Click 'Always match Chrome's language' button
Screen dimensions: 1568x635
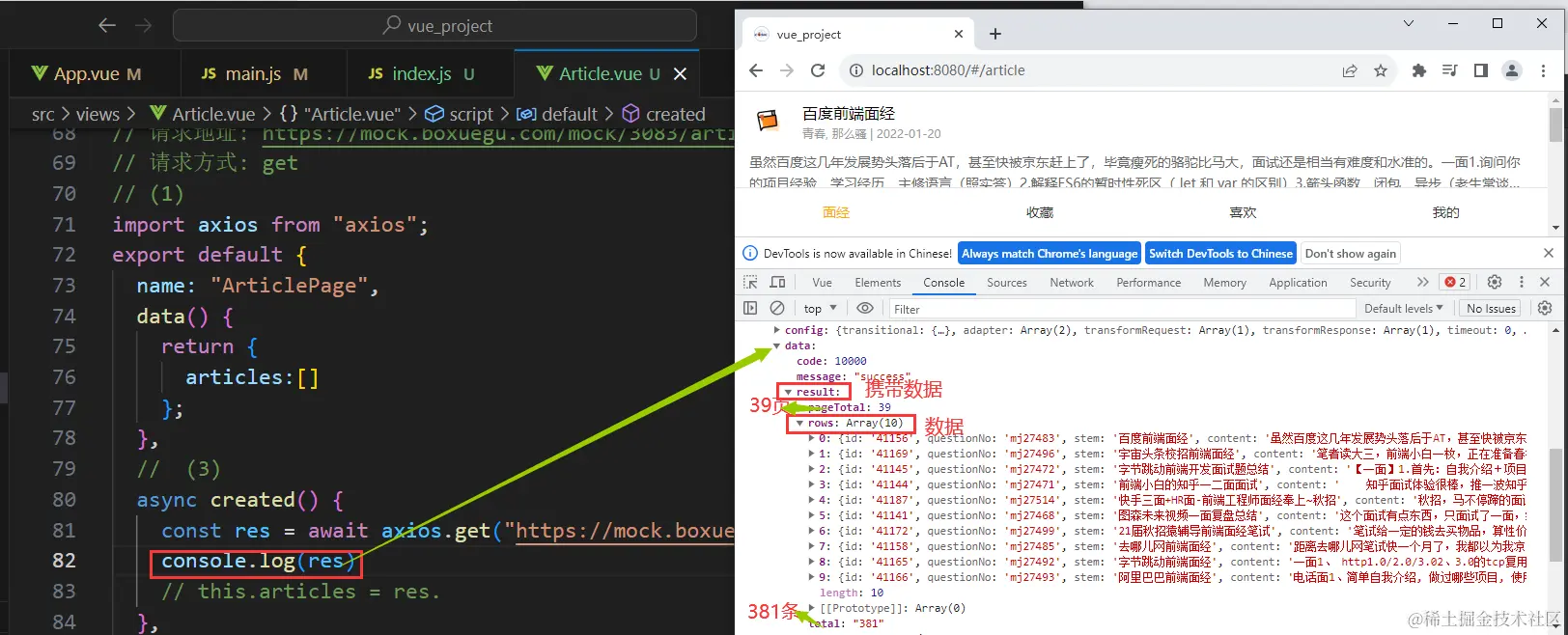point(1050,254)
